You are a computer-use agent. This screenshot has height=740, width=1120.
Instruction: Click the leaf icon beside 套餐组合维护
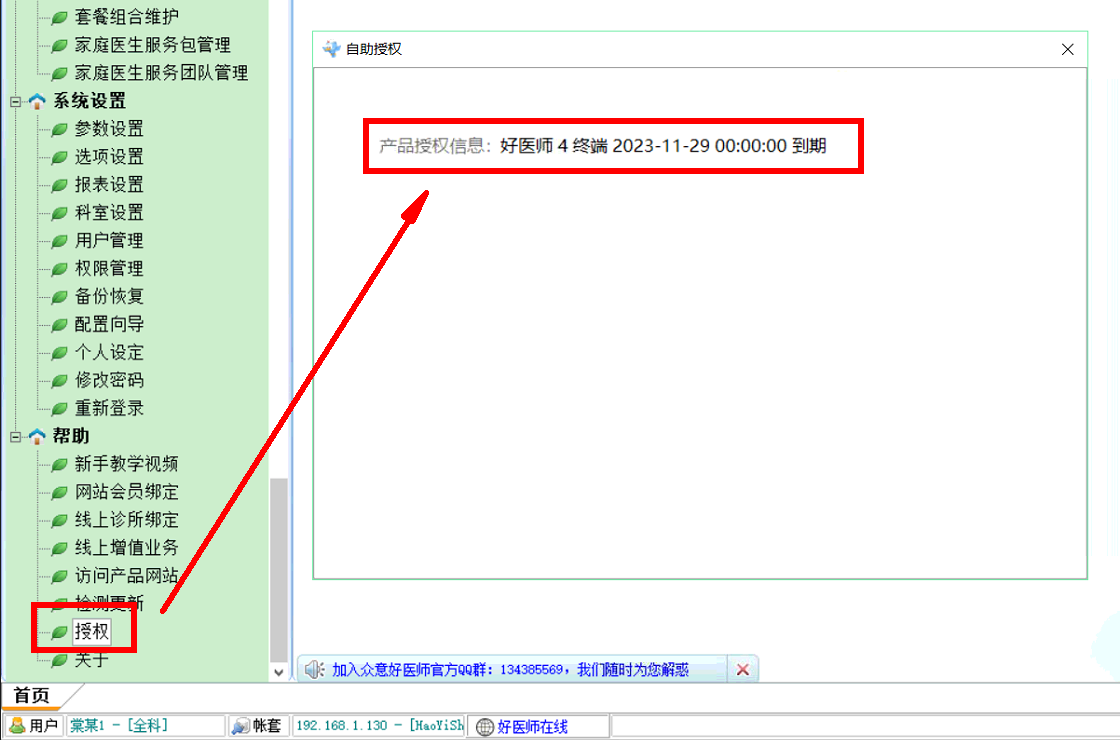59,17
